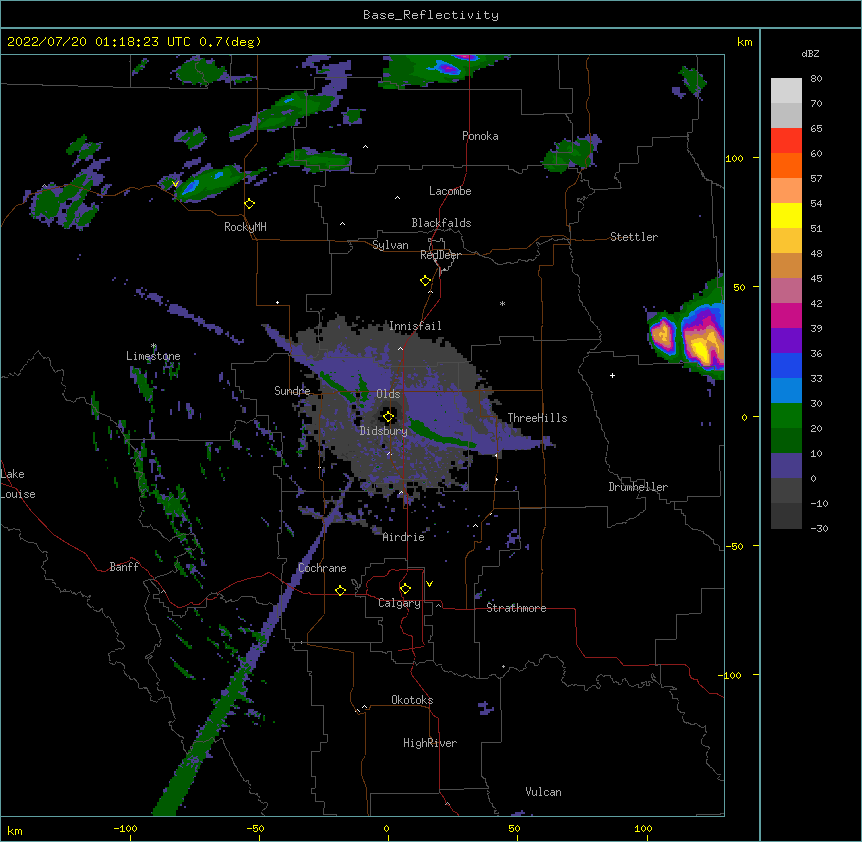This screenshot has width=862, height=842.
Task: Click the yellow marker below Cochrane
Action: 340,590
